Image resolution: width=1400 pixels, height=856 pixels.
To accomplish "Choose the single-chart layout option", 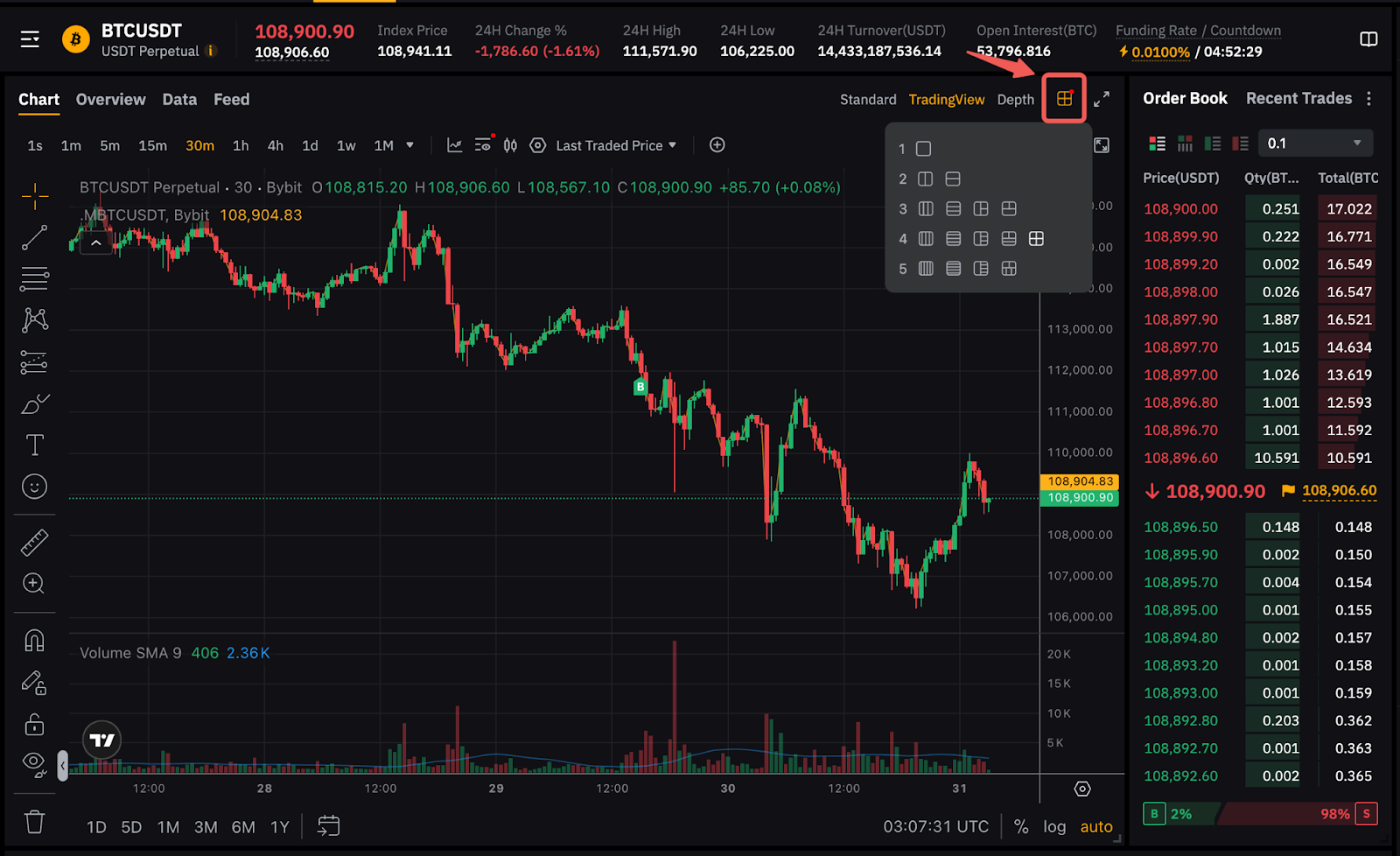I will [923, 149].
